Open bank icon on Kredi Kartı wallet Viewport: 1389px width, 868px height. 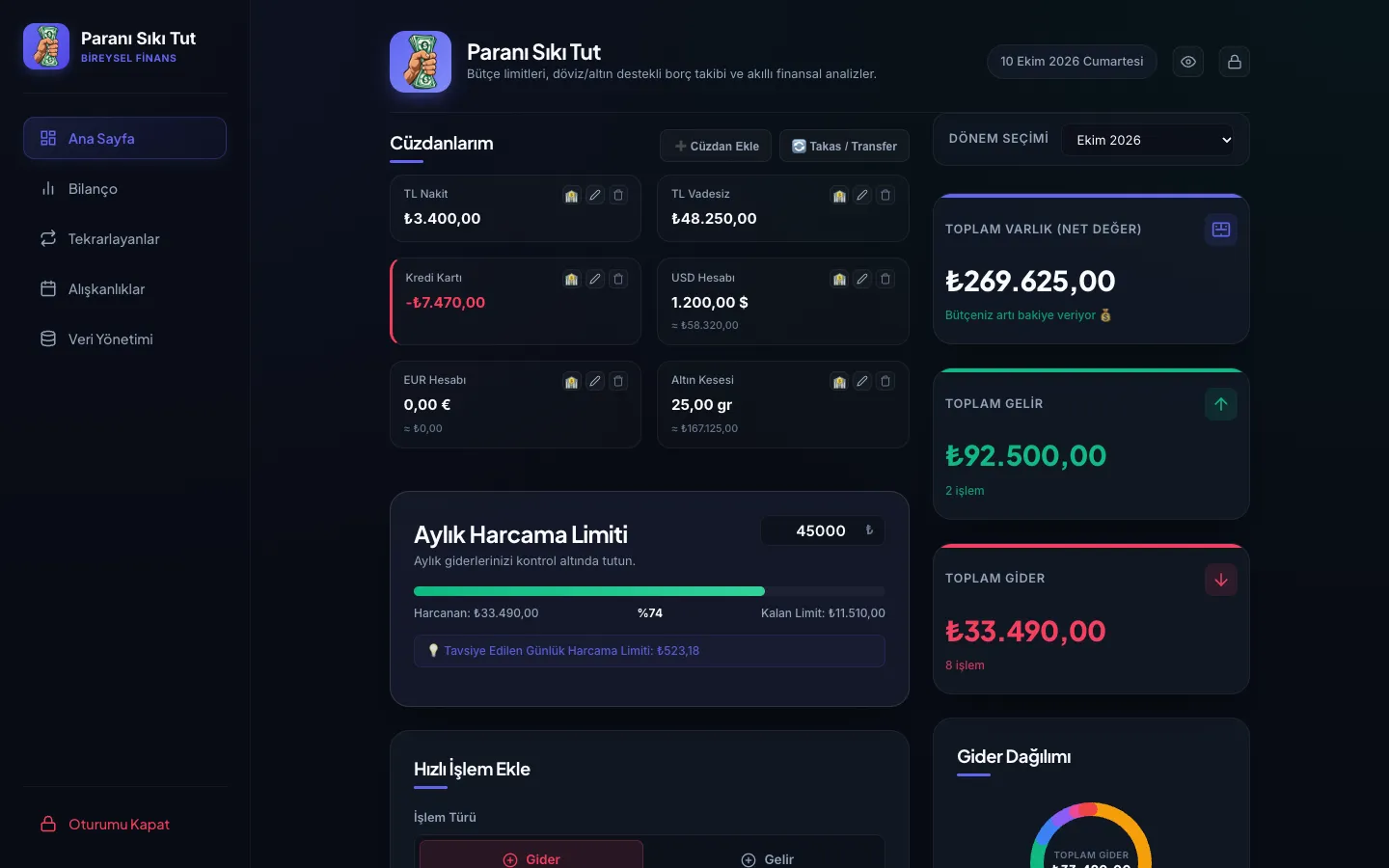point(572,279)
